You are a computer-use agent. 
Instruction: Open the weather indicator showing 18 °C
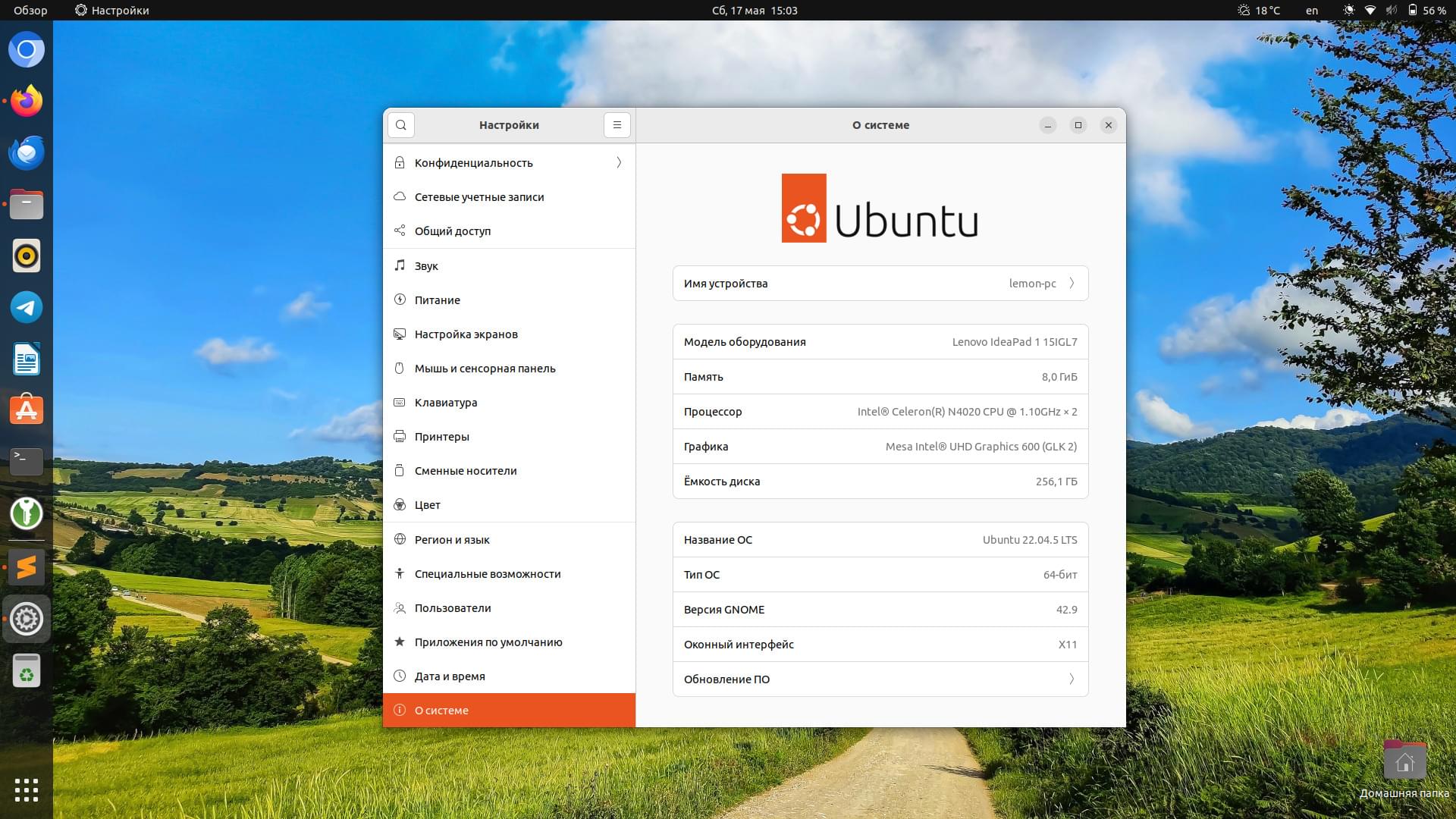[1259, 11]
